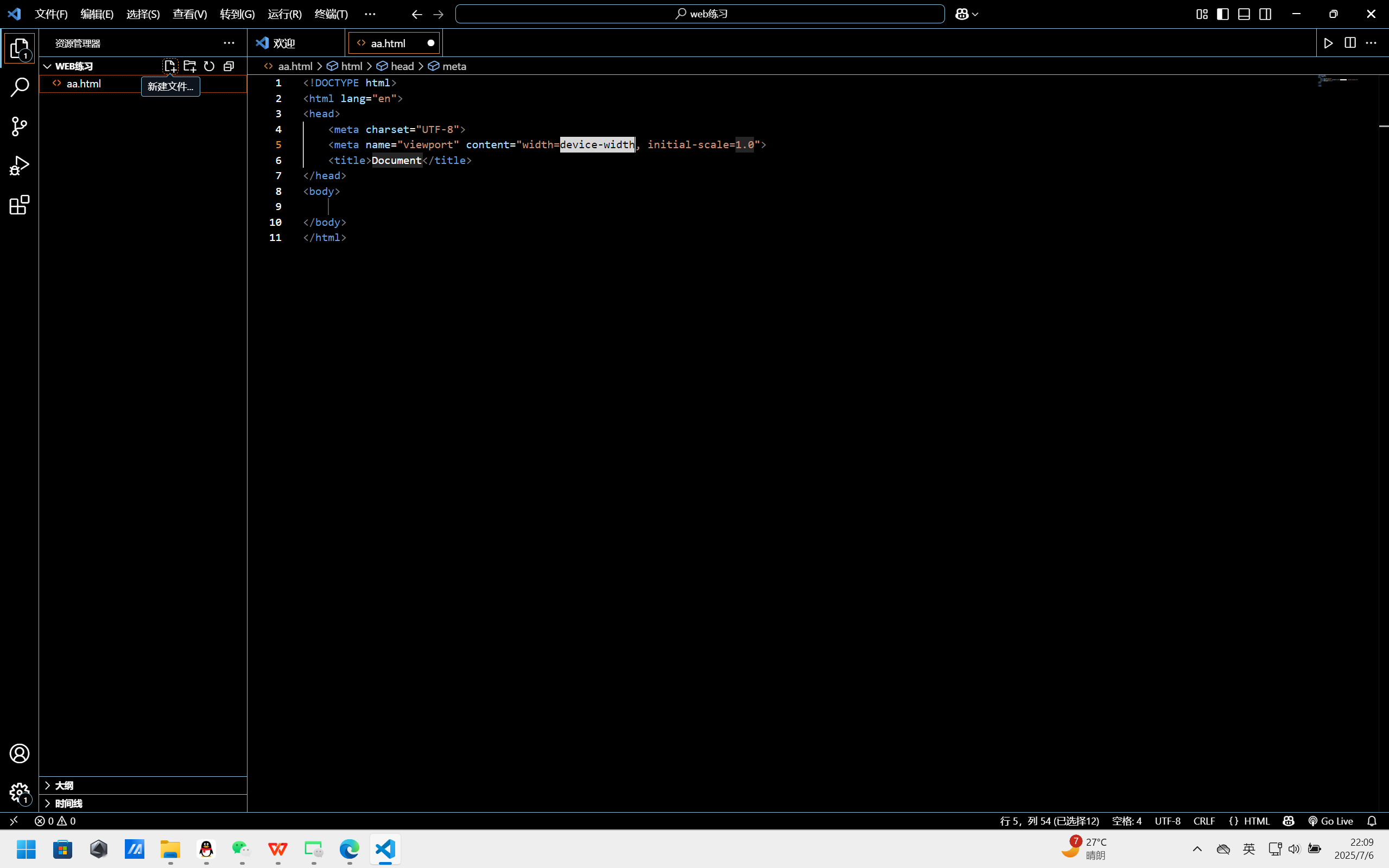This screenshot has height=868, width=1389.
Task: Change UTF-8 encoding in status bar
Action: point(1168,821)
